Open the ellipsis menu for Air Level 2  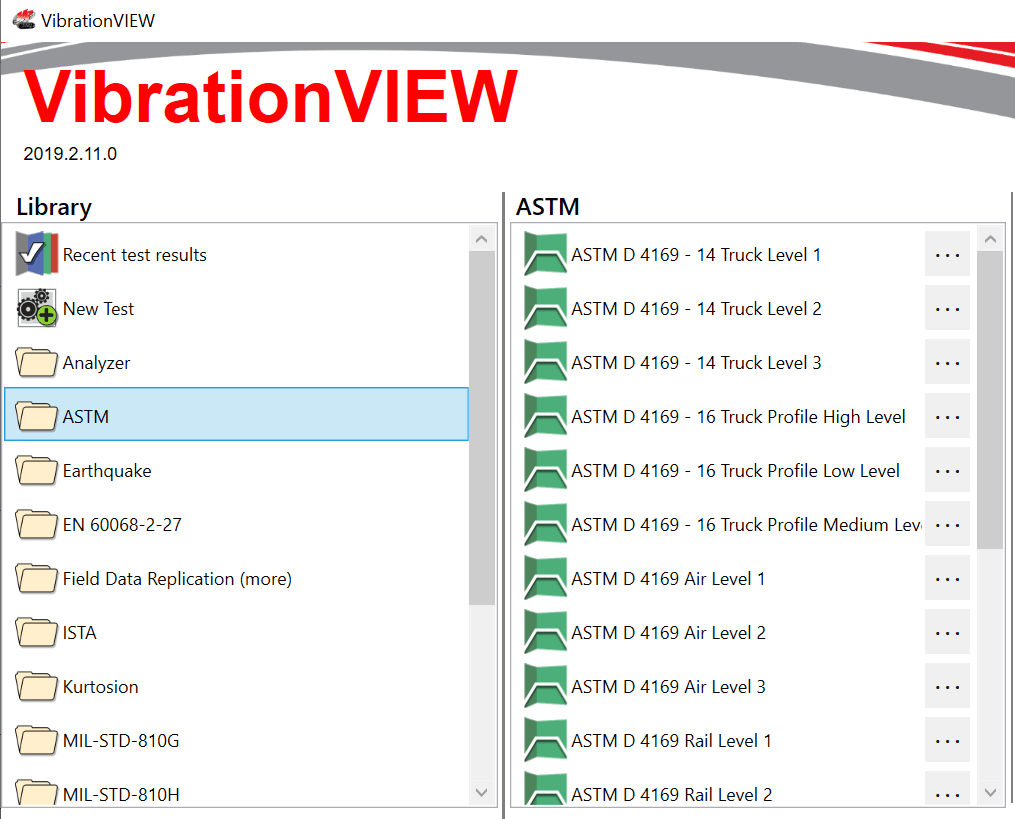coord(947,633)
